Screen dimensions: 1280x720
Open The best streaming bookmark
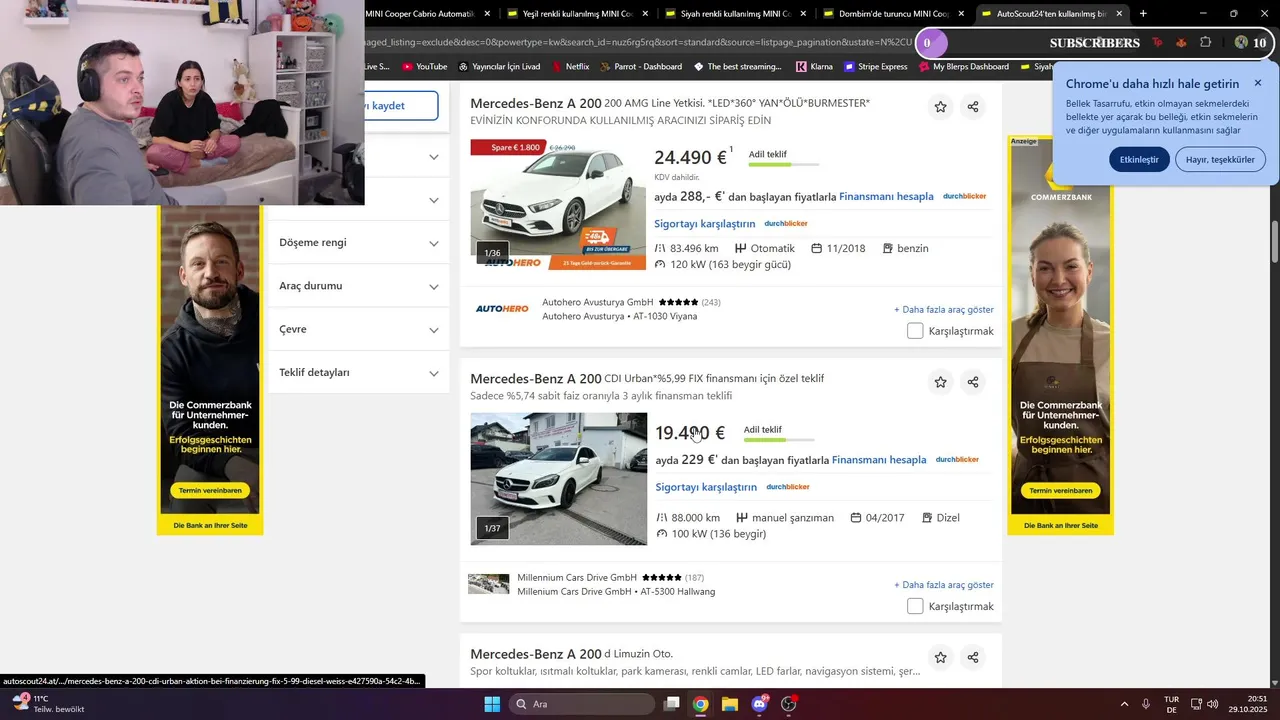pyautogui.click(x=737, y=67)
